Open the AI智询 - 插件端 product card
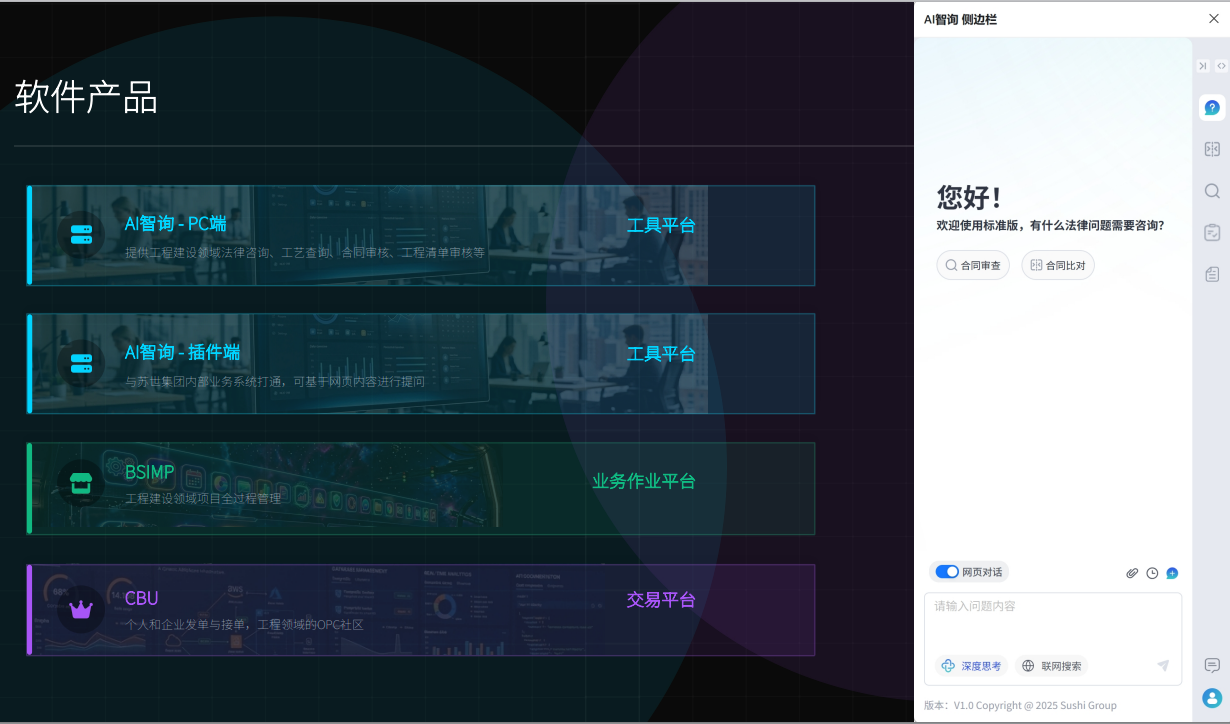The width and height of the screenshot is (1230, 724). point(421,363)
